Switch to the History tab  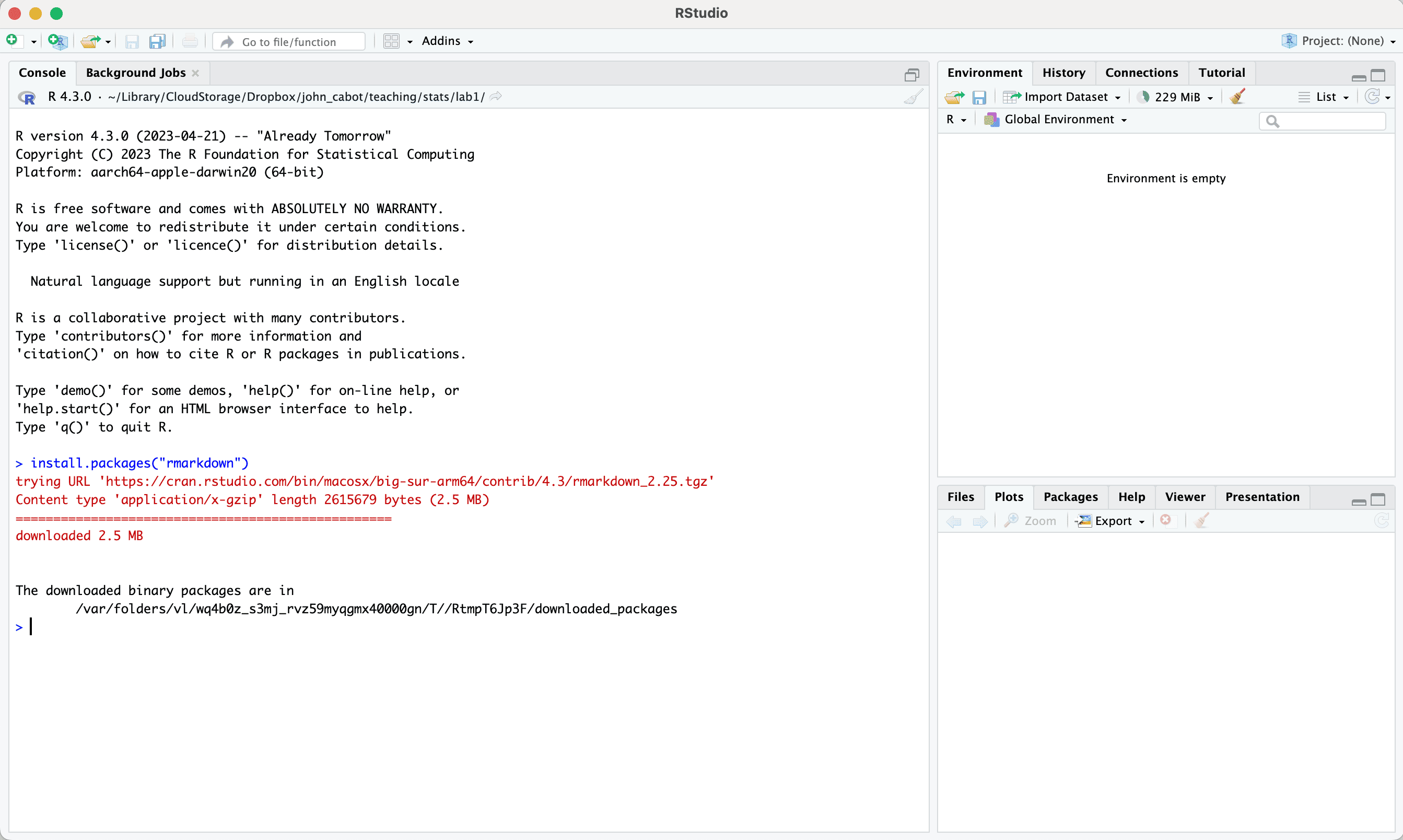pyautogui.click(x=1063, y=73)
